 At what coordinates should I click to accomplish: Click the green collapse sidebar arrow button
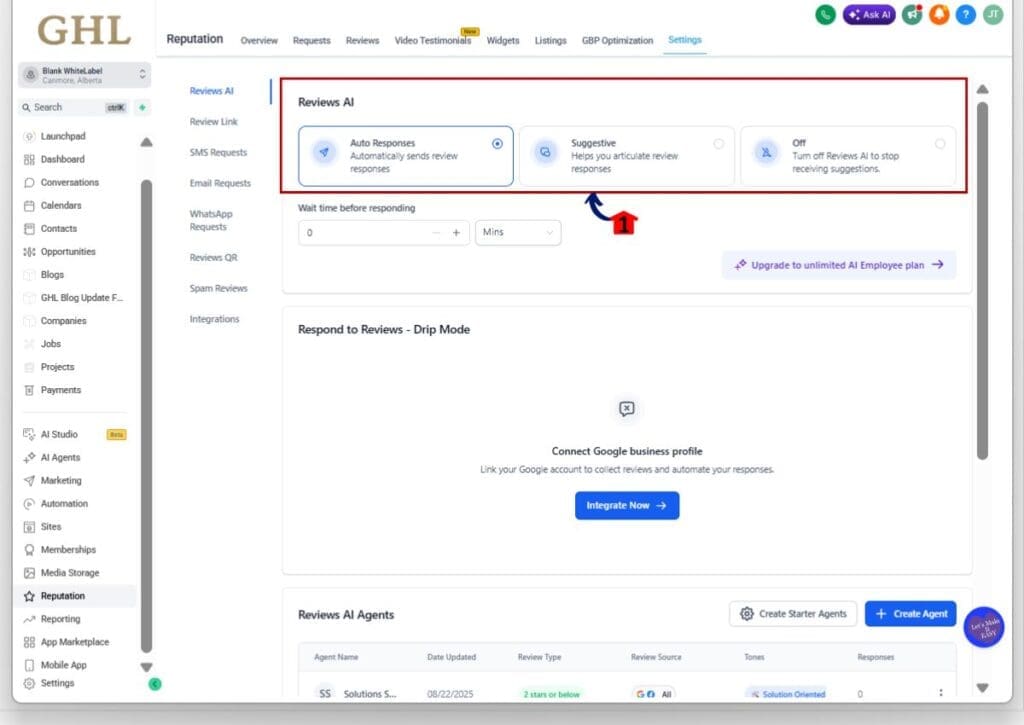pos(155,684)
